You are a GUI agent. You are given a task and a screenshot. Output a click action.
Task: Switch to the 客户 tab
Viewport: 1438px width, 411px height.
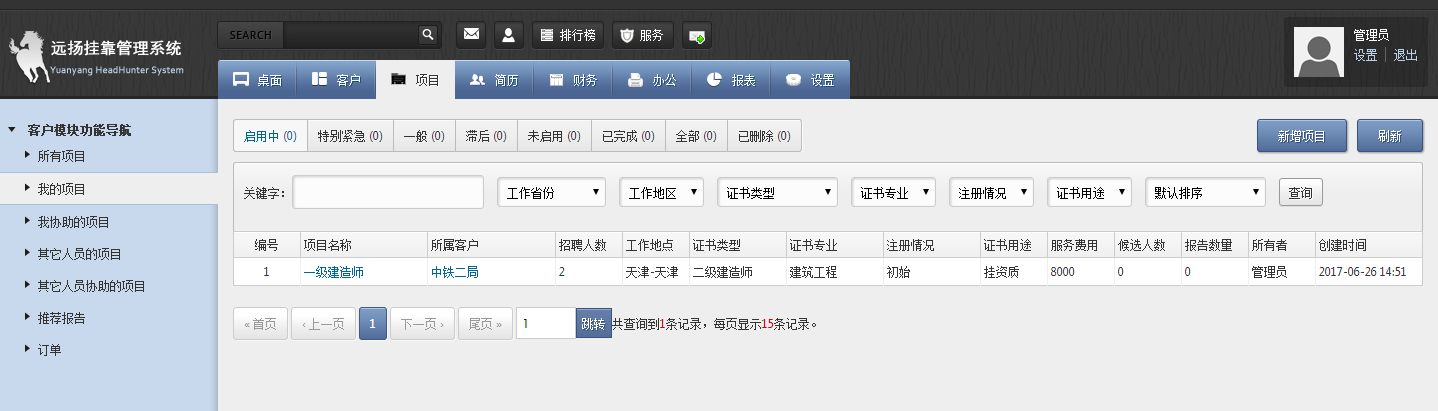pyautogui.click(x=336, y=80)
